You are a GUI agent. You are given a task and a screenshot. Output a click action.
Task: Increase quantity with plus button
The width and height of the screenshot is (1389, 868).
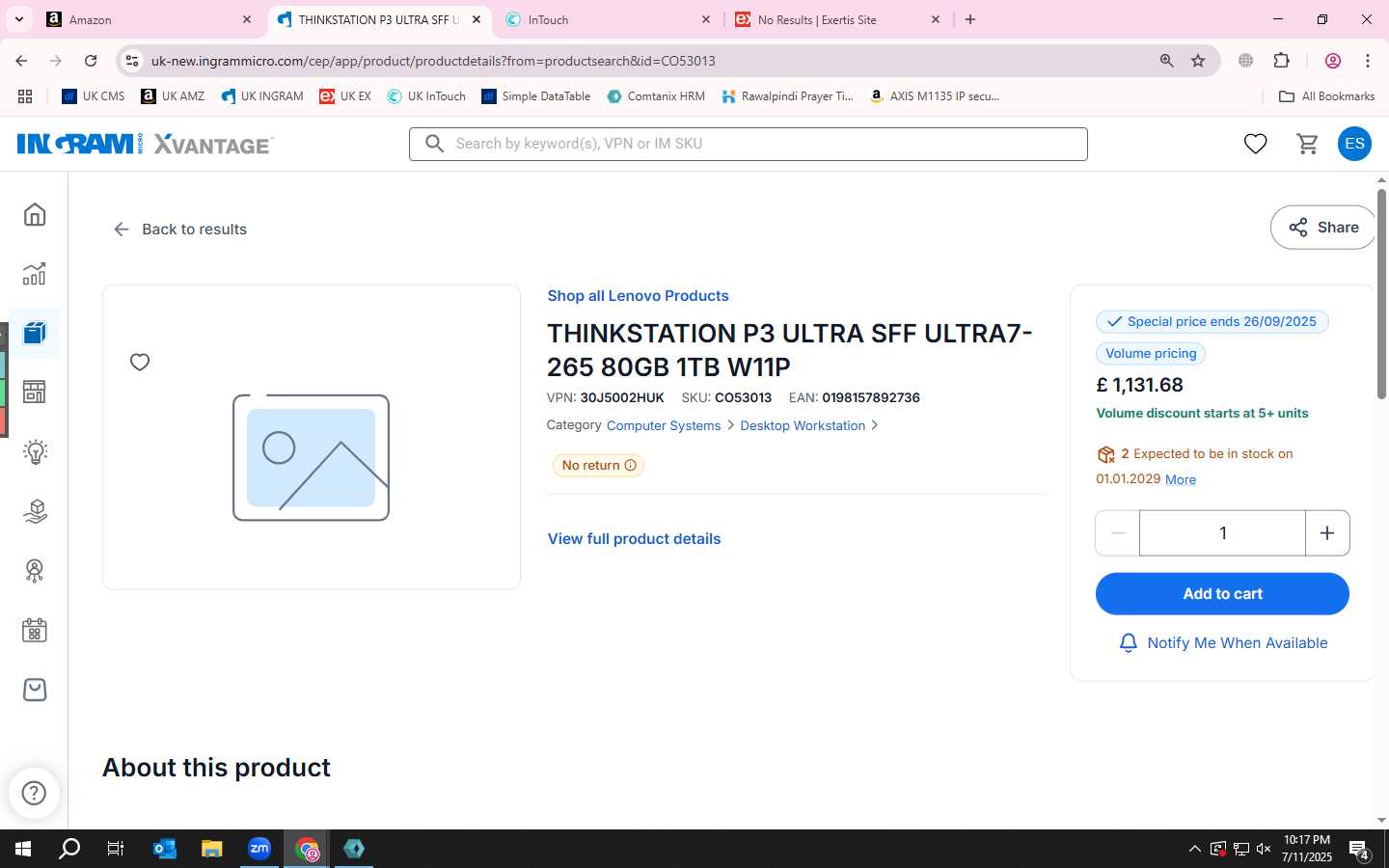[1327, 533]
